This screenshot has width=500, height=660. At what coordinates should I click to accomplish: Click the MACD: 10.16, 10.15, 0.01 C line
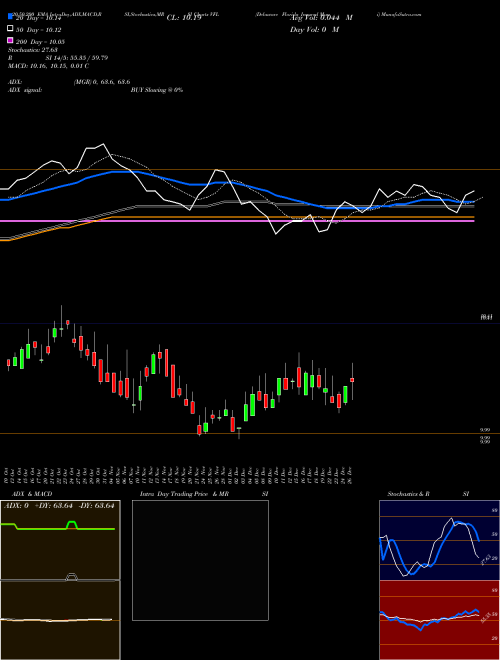tap(48, 66)
